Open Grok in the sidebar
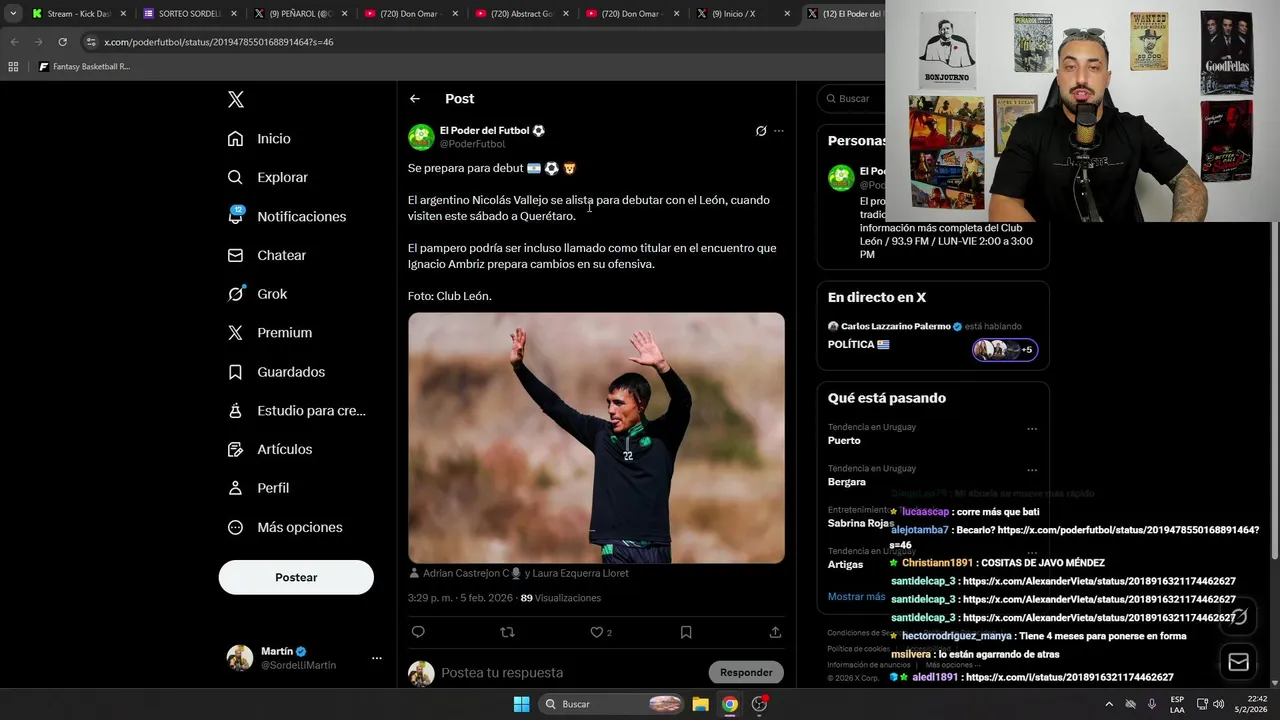Screen dimensions: 1280x720 [x=257, y=294]
